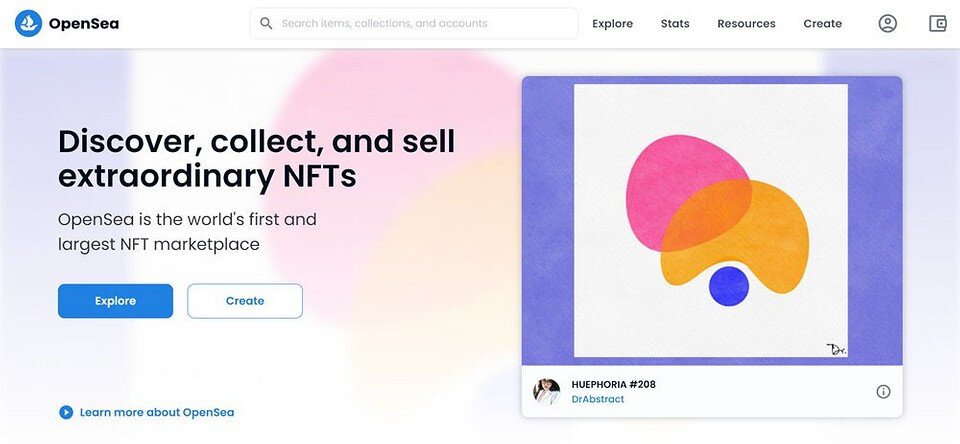Open the account profile icon

click(888, 23)
